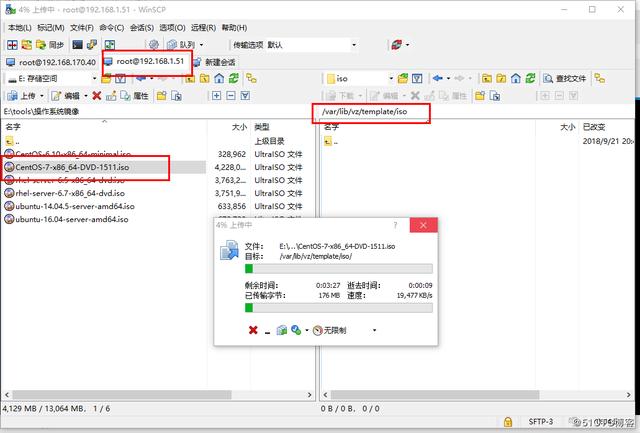640x433 pixels.
Task: Open the 帮助(H) menu
Action: point(234,28)
